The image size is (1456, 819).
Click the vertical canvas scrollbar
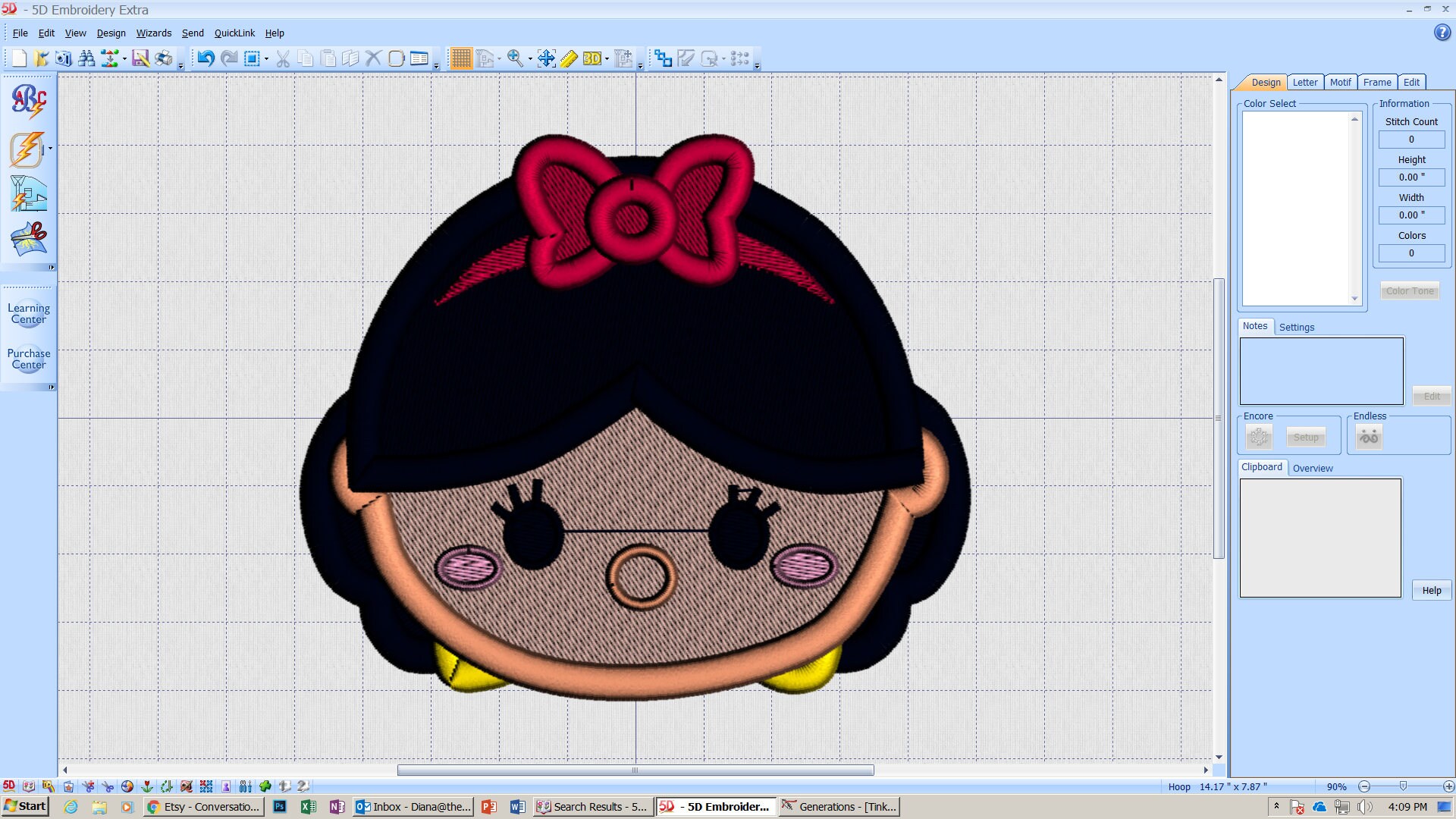1219,418
